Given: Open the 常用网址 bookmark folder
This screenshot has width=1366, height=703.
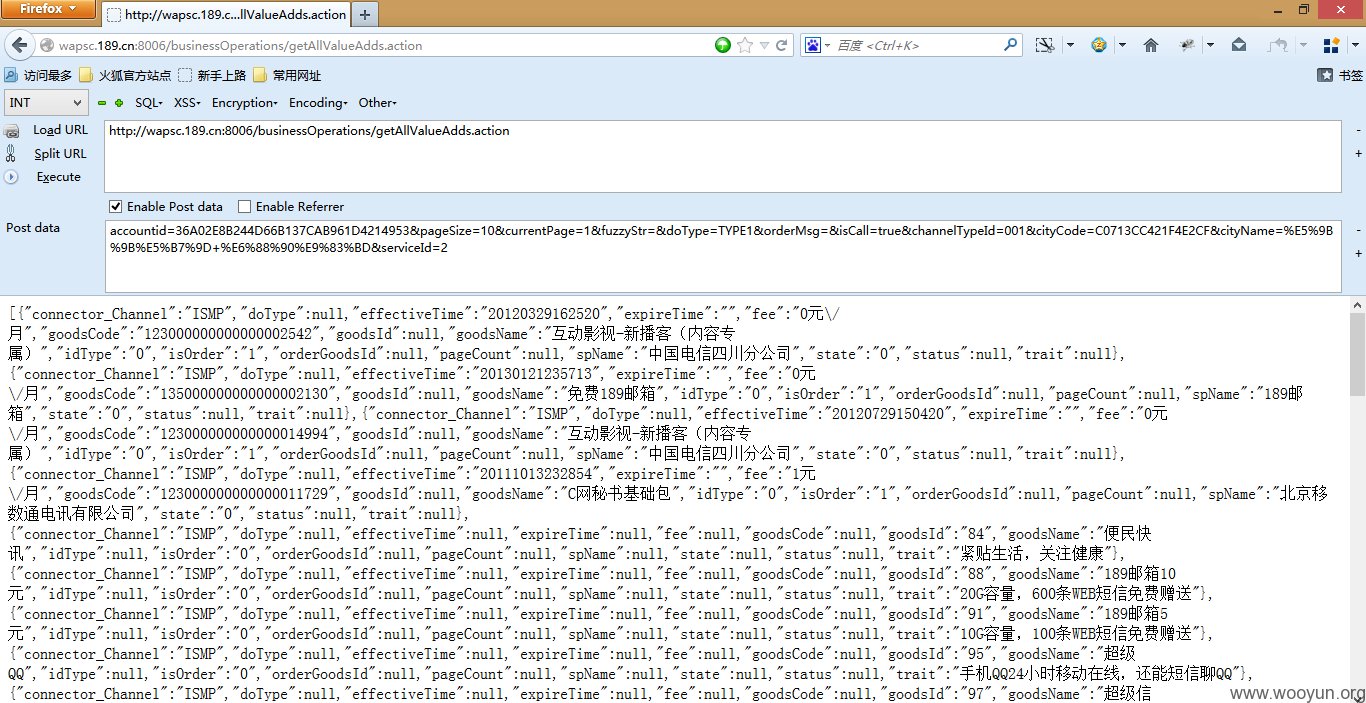Looking at the screenshot, I should [x=287, y=75].
